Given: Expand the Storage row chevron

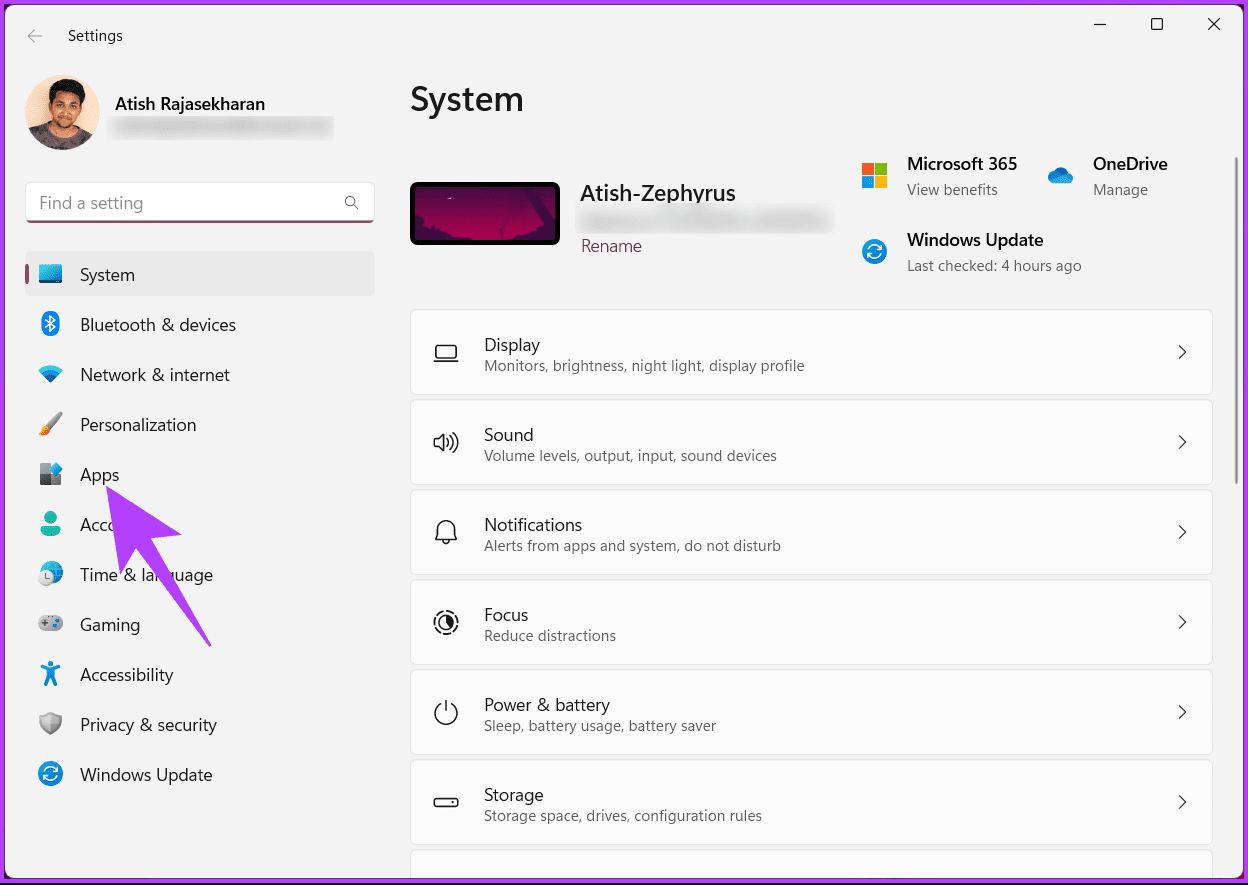Looking at the screenshot, I should click(x=1182, y=802).
